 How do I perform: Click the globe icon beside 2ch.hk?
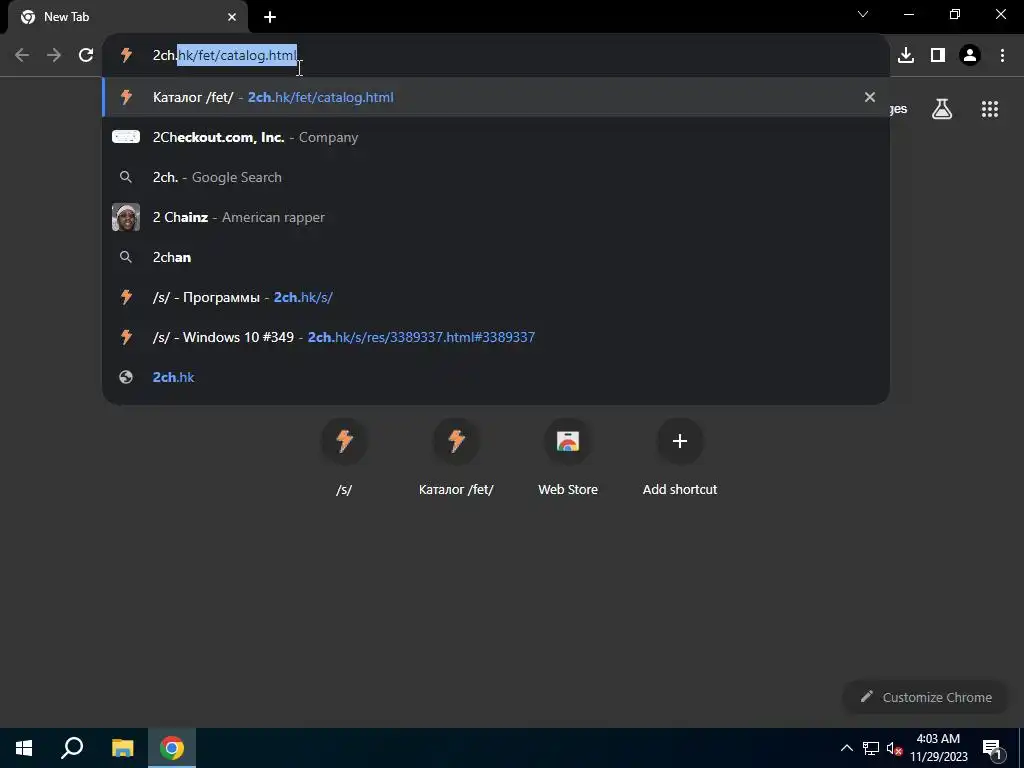(126, 377)
